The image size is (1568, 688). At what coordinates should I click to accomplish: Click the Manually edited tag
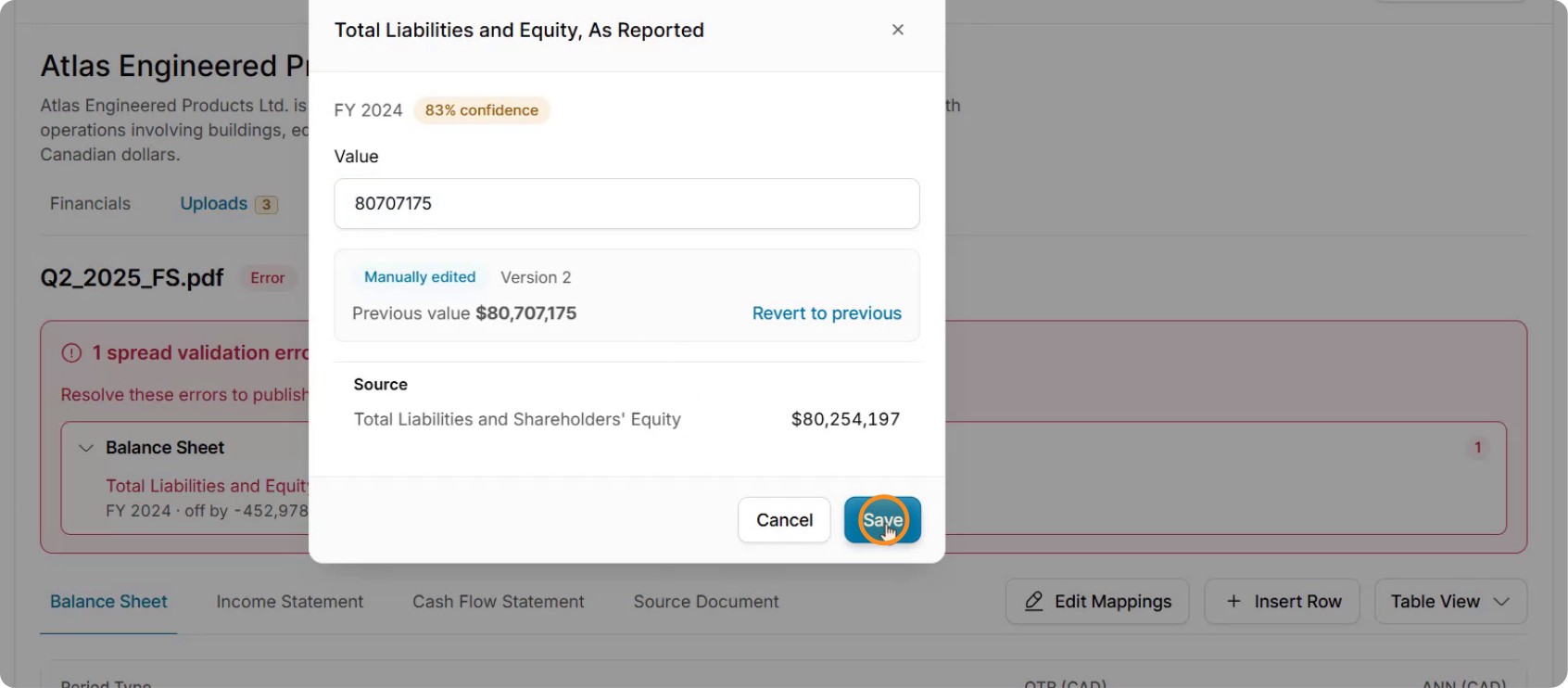420,277
